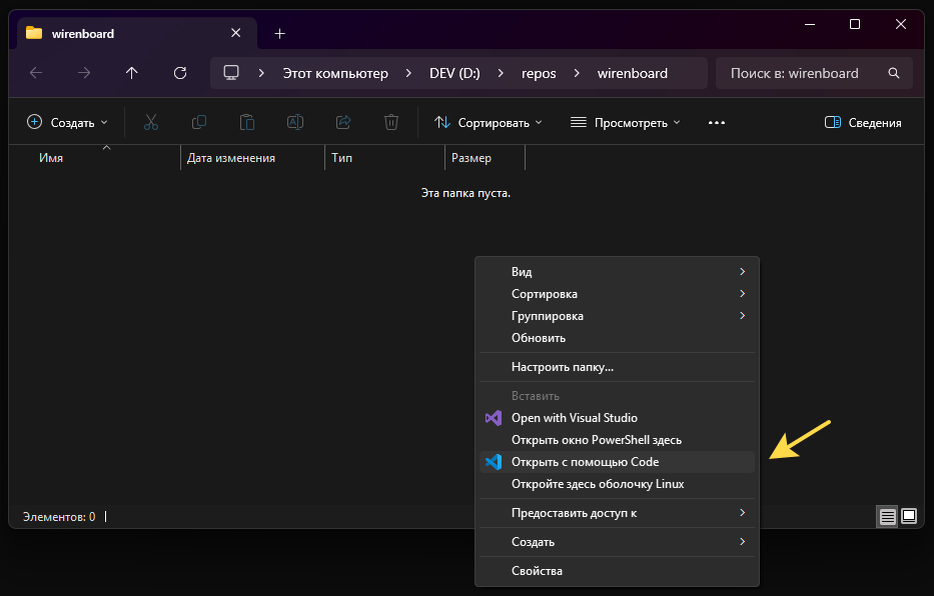The width and height of the screenshot is (934, 596).
Task: Expand the Сортировка submenu
Action: point(617,294)
